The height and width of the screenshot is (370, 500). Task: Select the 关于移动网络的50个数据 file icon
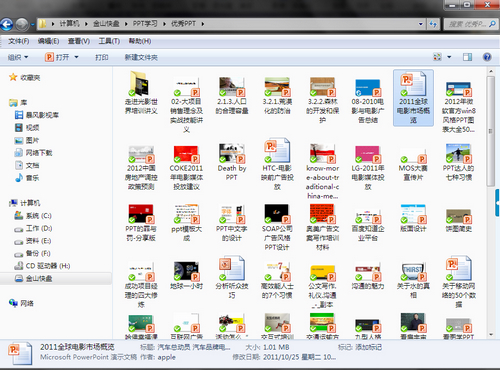(x=459, y=268)
